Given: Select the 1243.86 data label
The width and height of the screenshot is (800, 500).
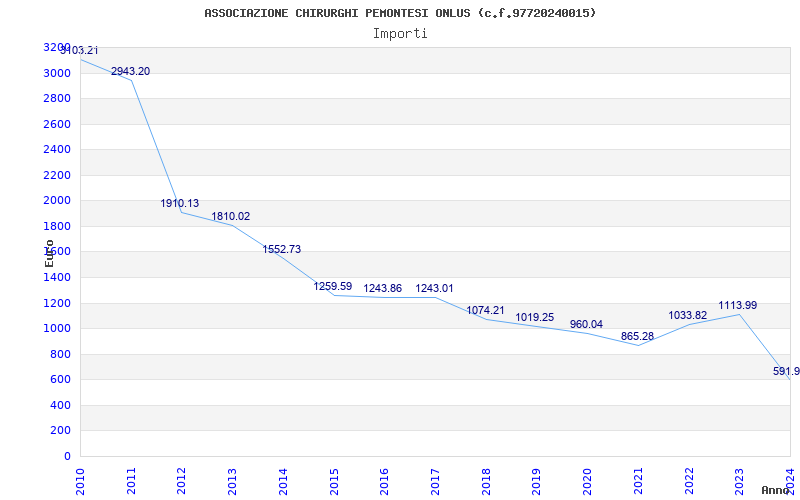Looking at the screenshot, I should click(x=383, y=289).
